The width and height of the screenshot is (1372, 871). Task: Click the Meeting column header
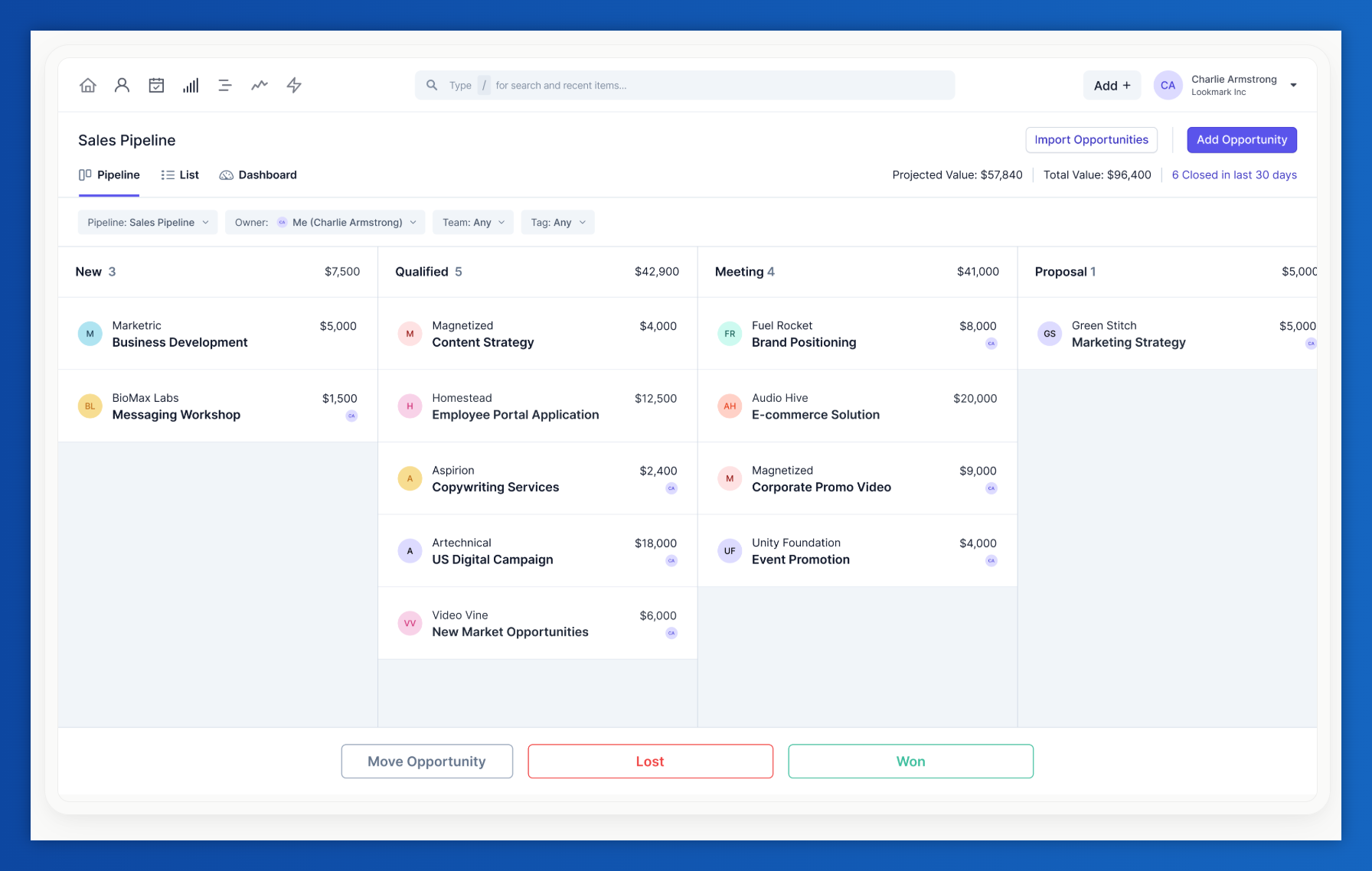[857, 272]
